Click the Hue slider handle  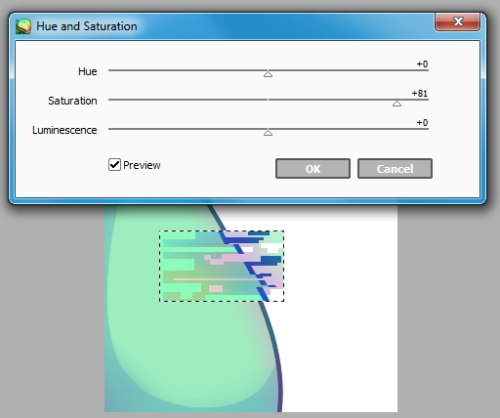[x=268, y=74]
